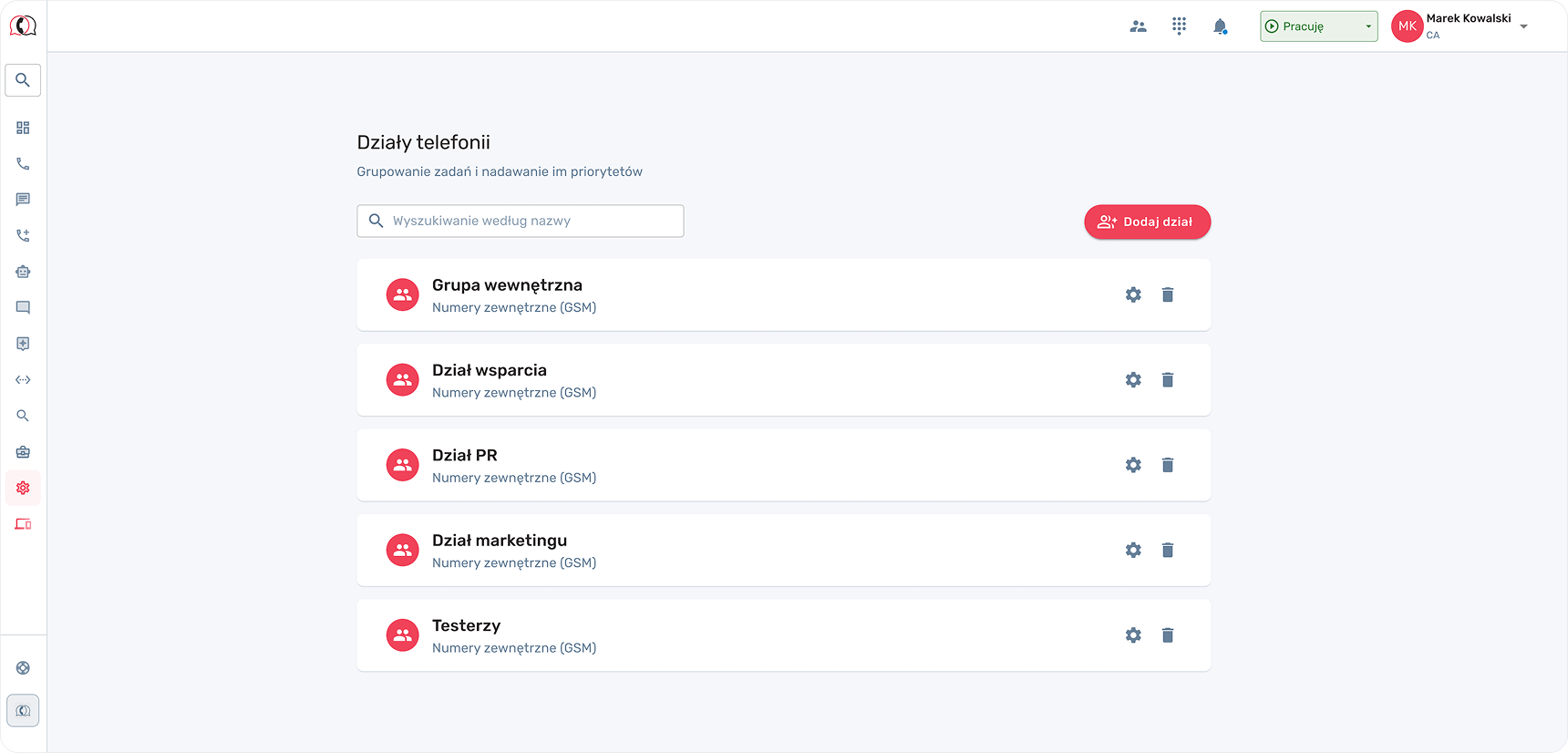1568x753 pixels.
Task: Click the search by name input field
Action: click(x=529, y=221)
